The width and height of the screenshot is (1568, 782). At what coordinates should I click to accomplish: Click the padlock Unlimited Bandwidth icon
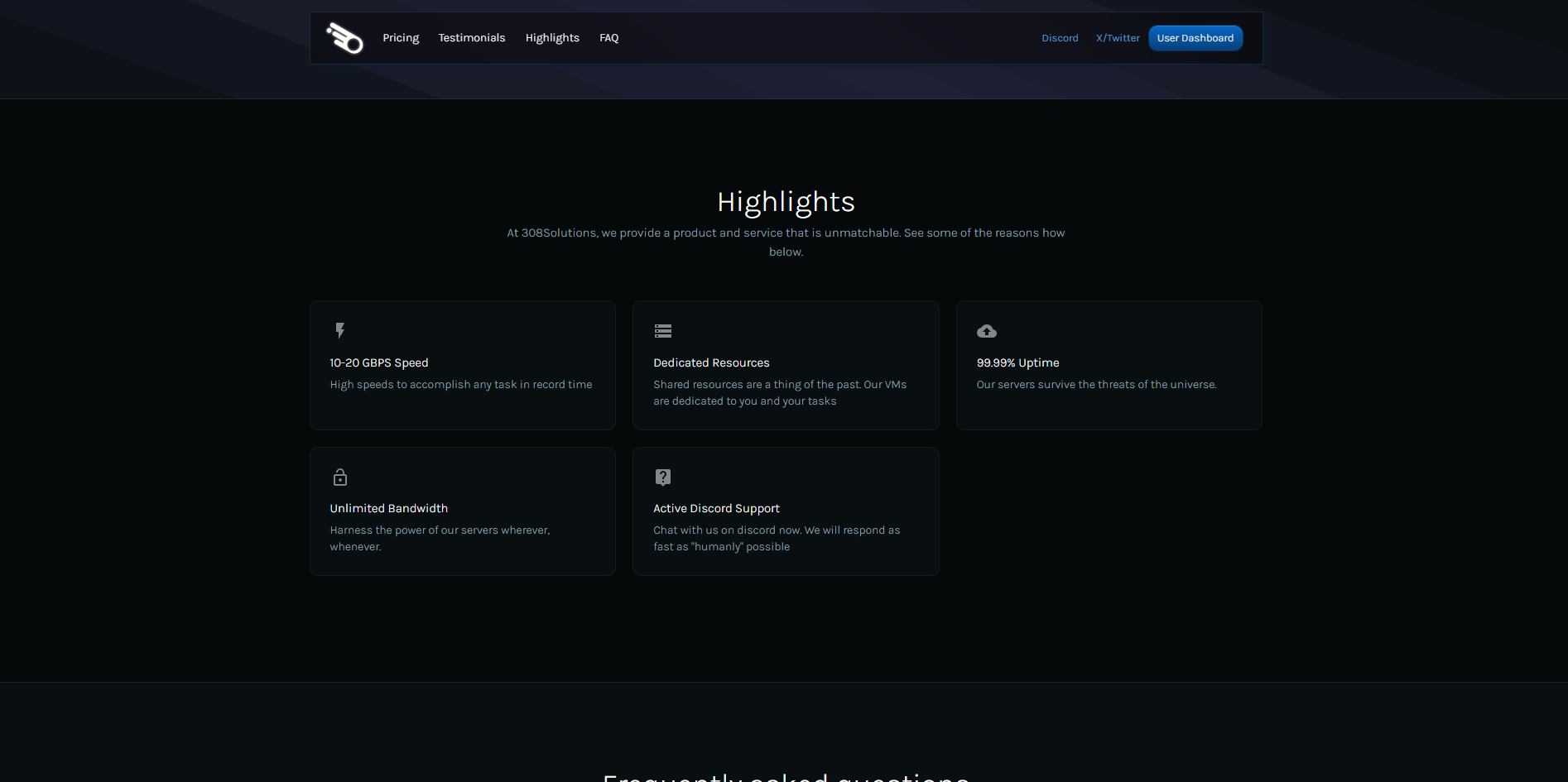pyautogui.click(x=340, y=477)
